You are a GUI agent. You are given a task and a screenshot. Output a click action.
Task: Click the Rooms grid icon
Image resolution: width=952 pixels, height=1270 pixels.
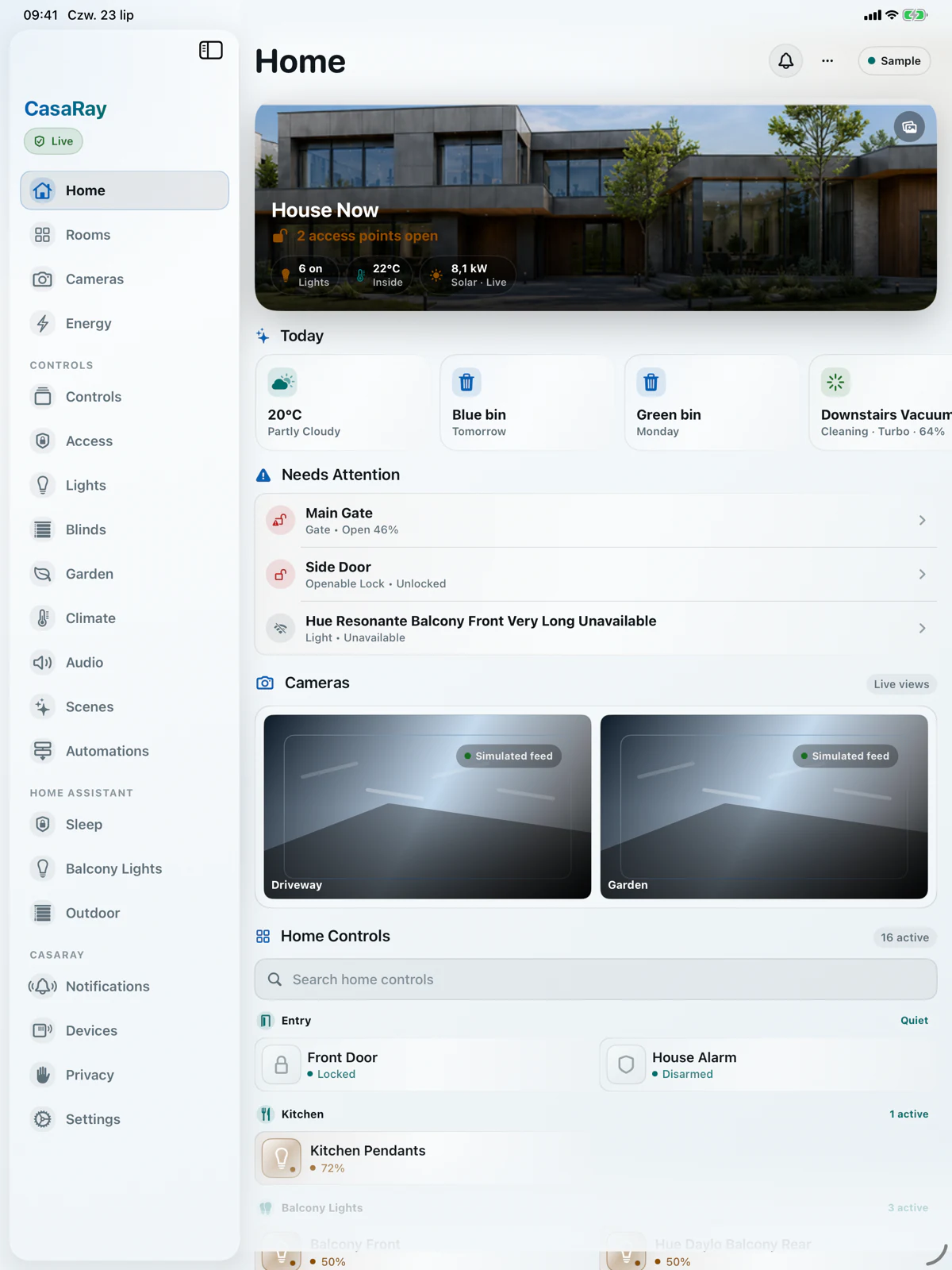point(43,235)
